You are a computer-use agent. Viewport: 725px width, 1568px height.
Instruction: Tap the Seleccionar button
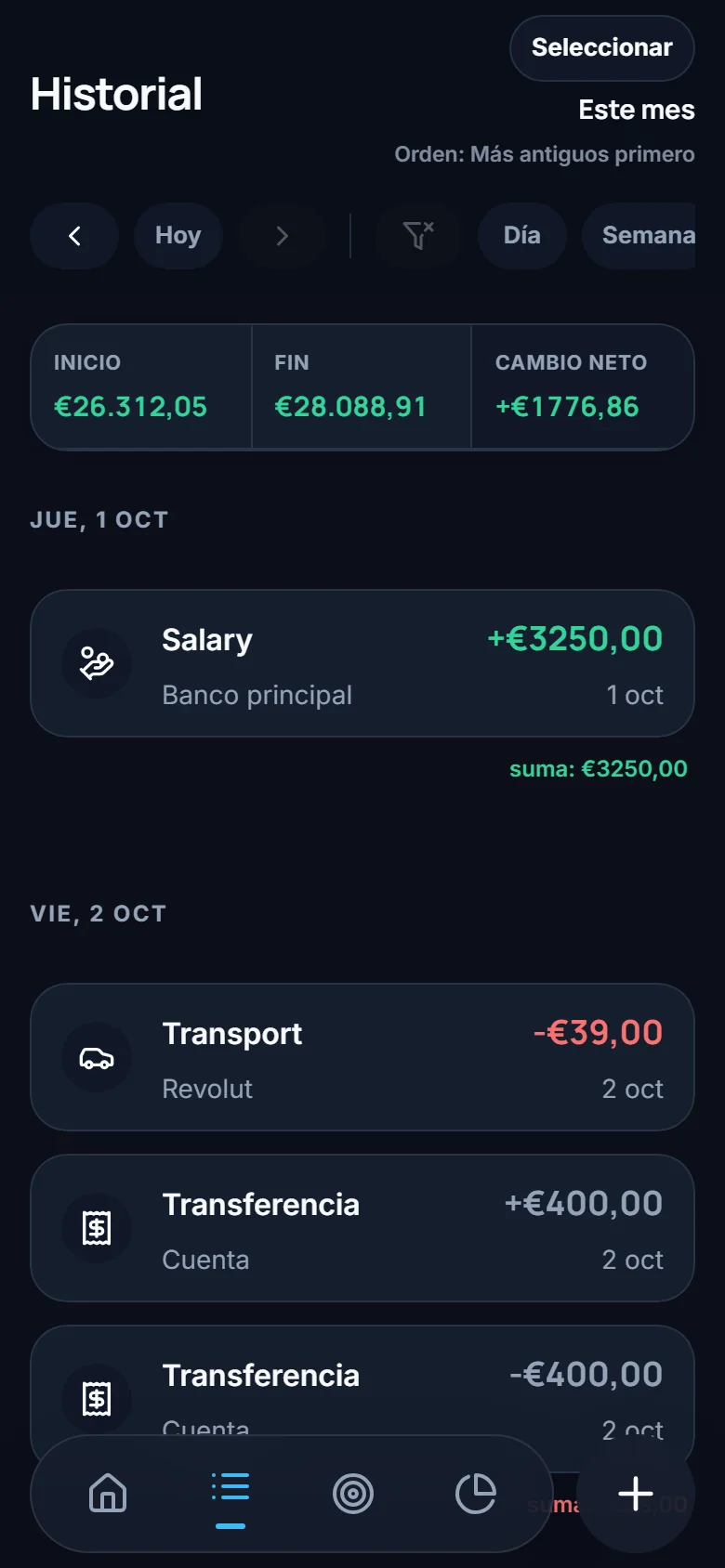coord(602,48)
